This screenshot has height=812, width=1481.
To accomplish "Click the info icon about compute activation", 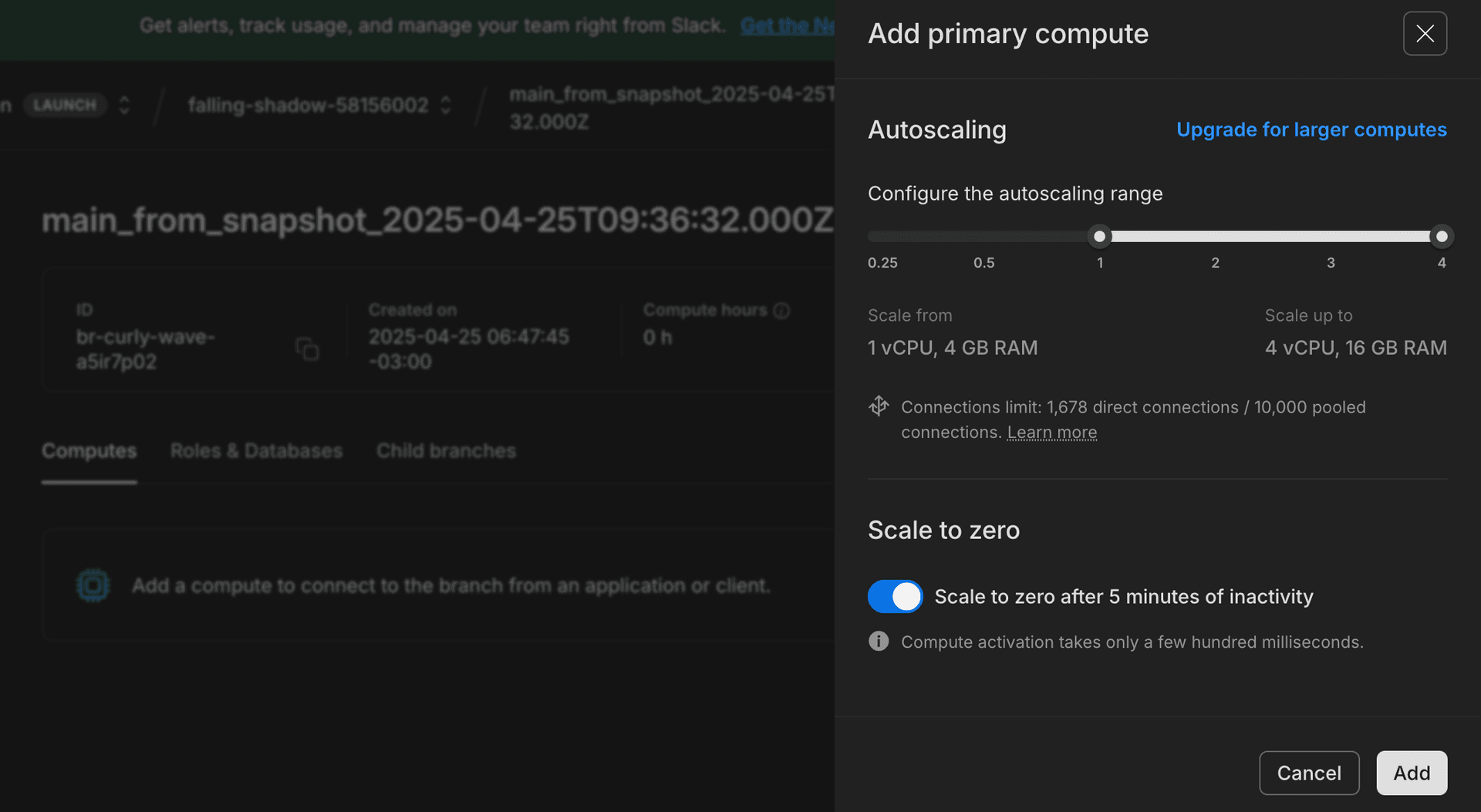I will click(x=878, y=642).
